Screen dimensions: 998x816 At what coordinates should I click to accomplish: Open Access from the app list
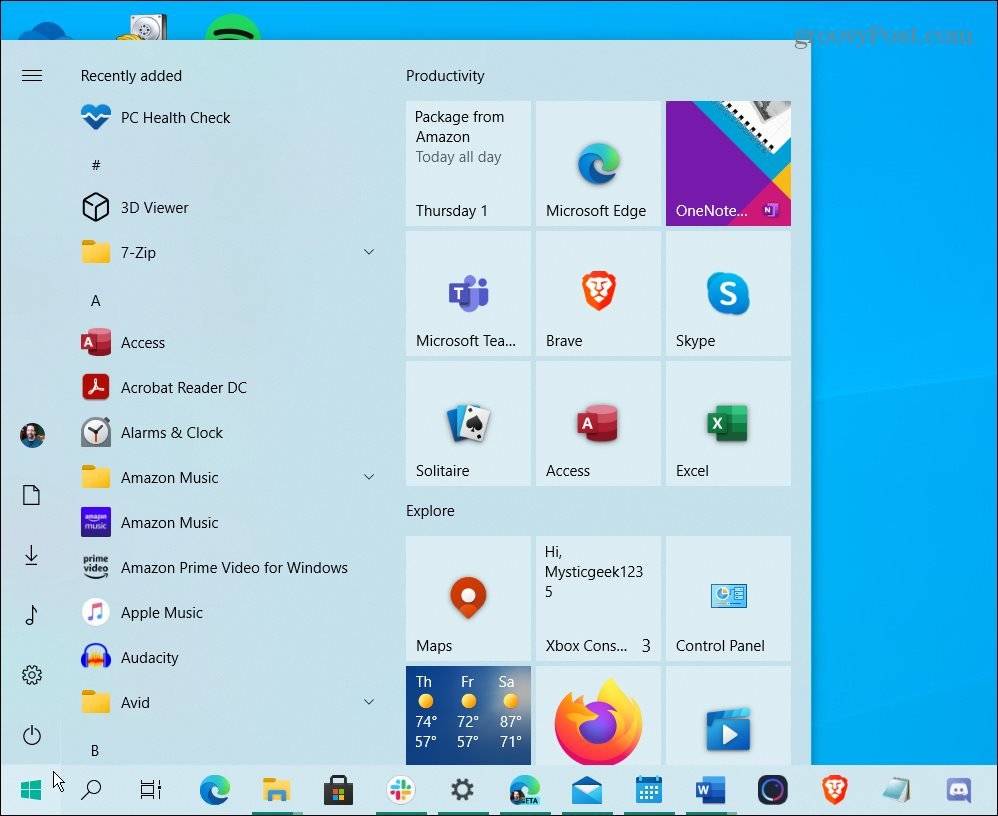point(229,342)
